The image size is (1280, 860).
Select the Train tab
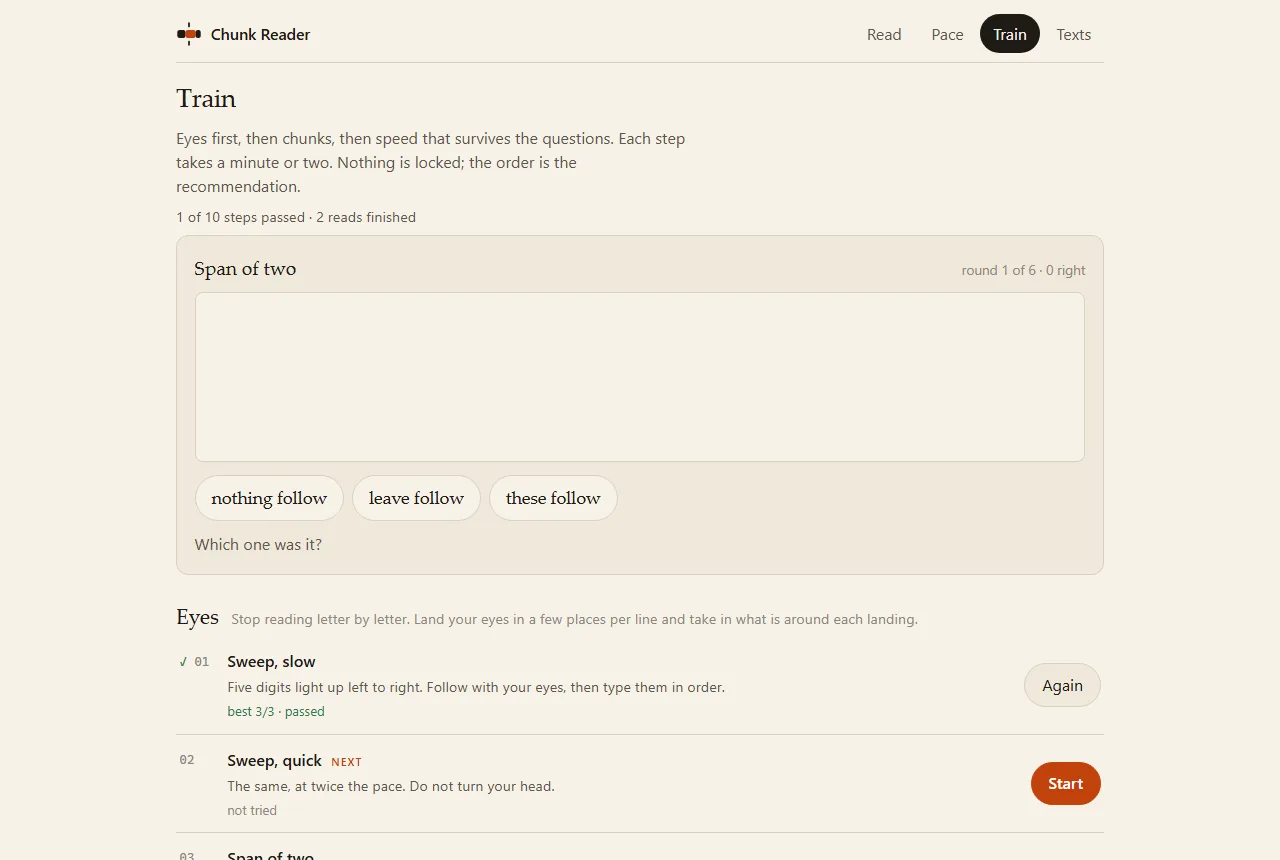(1010, 34)
